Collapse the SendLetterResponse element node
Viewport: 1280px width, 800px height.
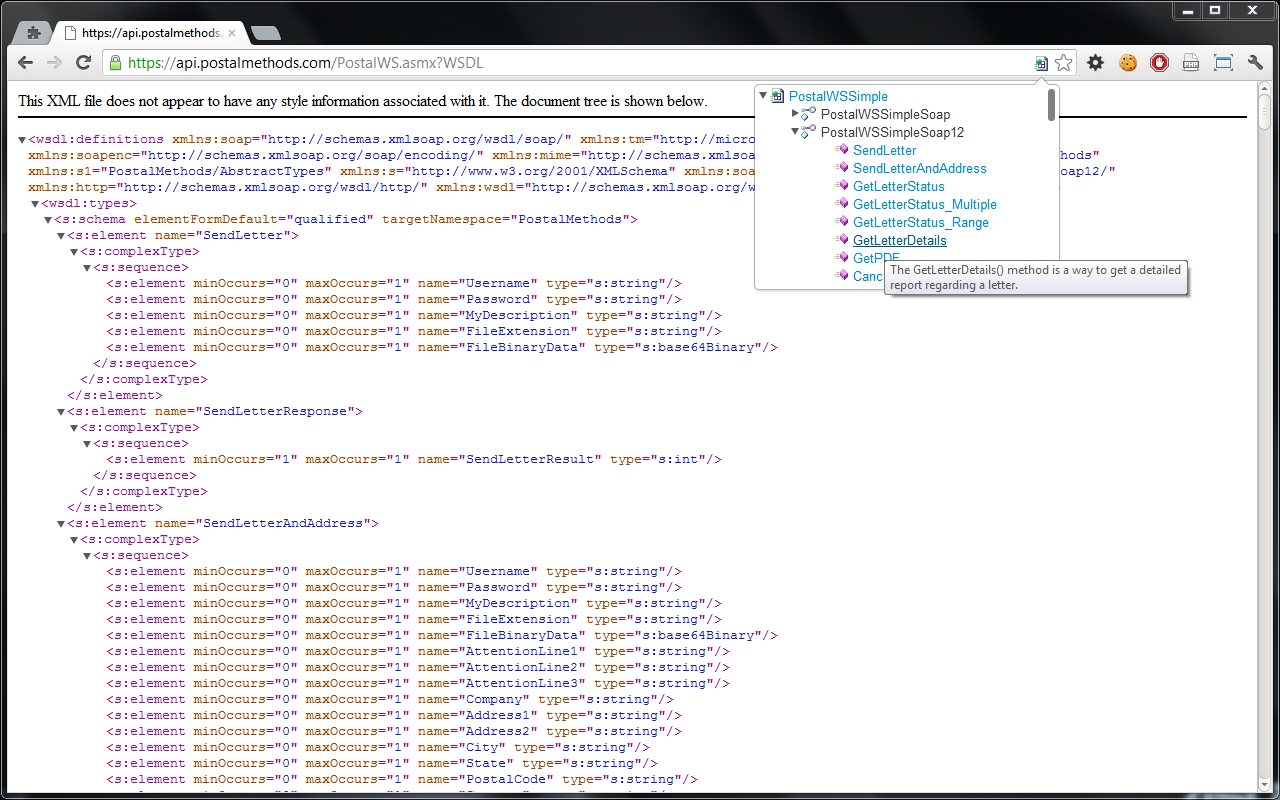tap(60, 412)
